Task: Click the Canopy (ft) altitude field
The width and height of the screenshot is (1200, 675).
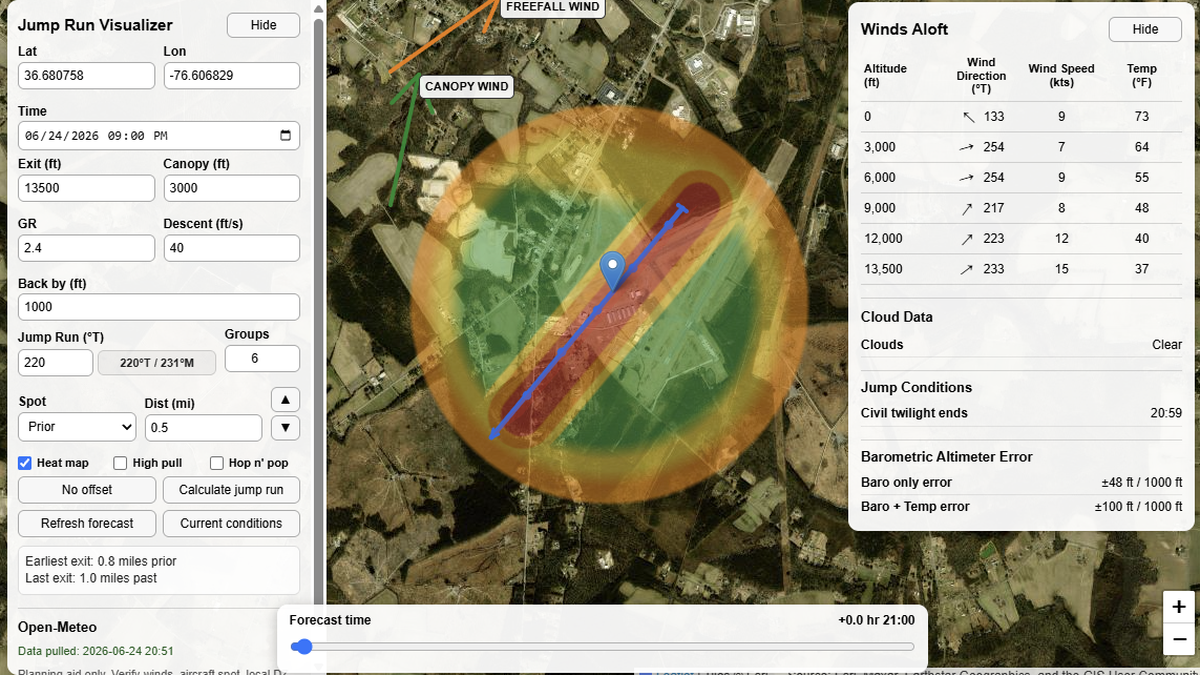Action: (231, 188)
